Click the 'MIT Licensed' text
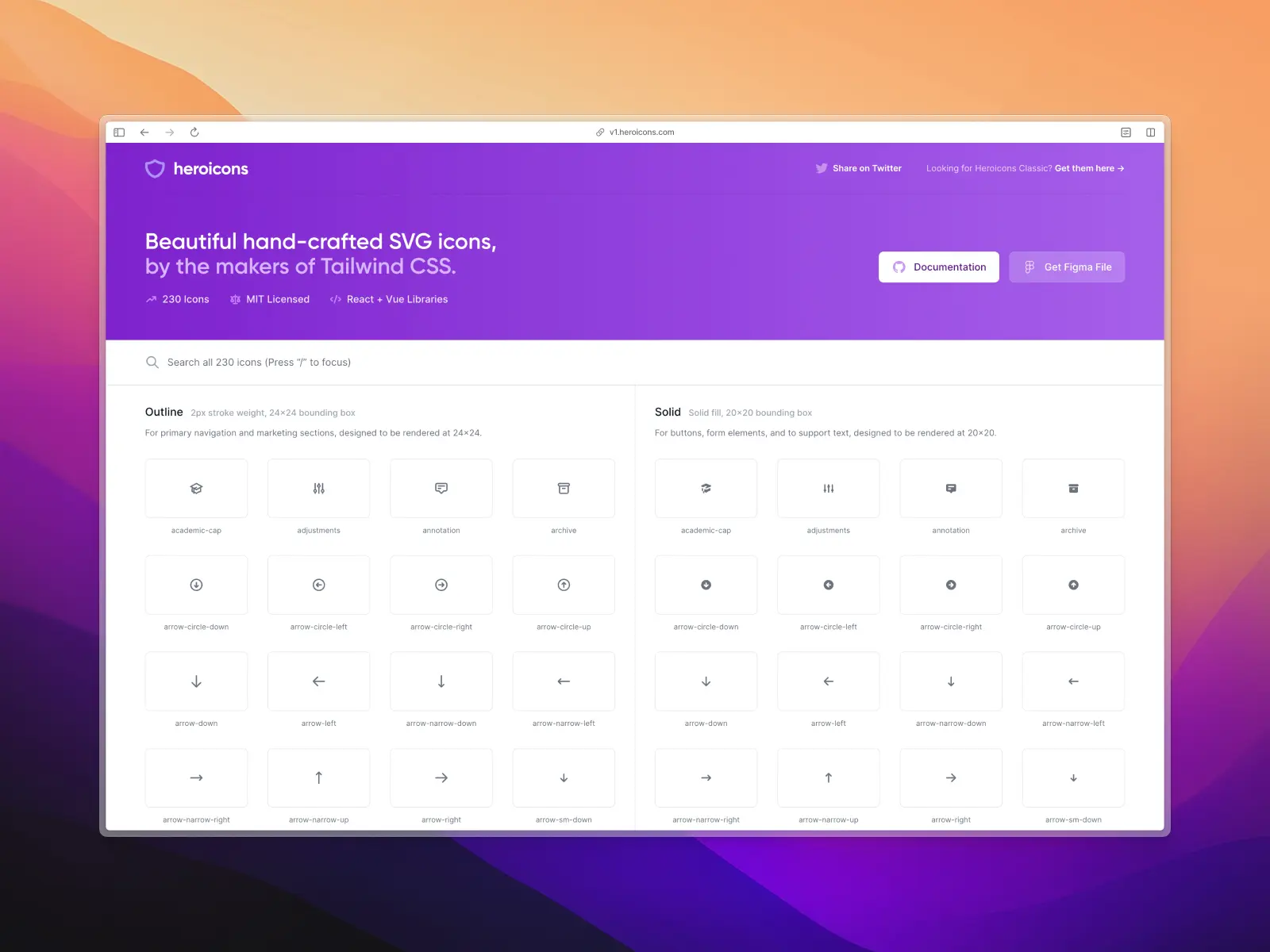This screenshot has width=1270, height=952. pyautogui.click(x=278, y=299)
